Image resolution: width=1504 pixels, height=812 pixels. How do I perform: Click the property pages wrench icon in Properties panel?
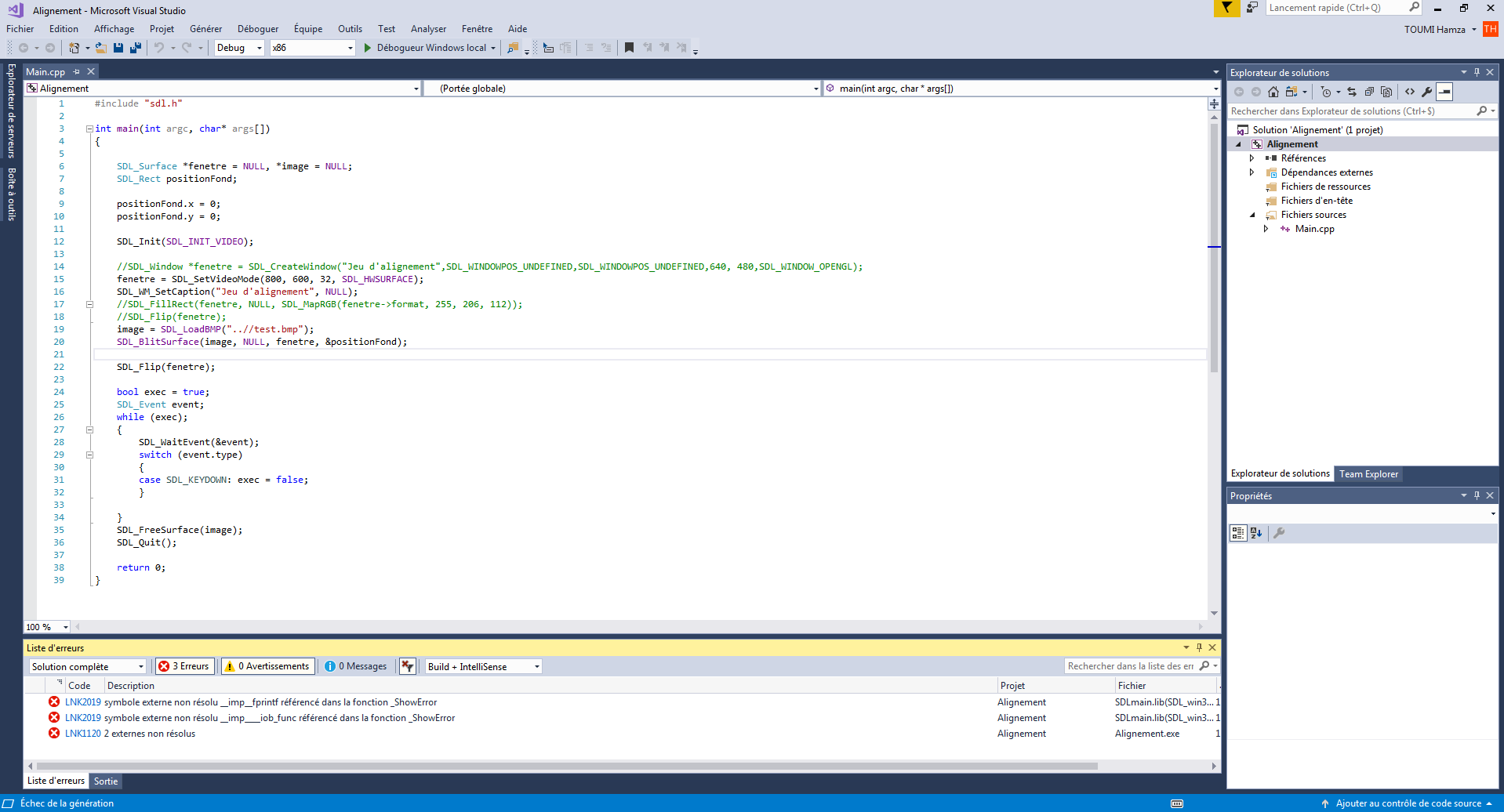point(1279,533)
